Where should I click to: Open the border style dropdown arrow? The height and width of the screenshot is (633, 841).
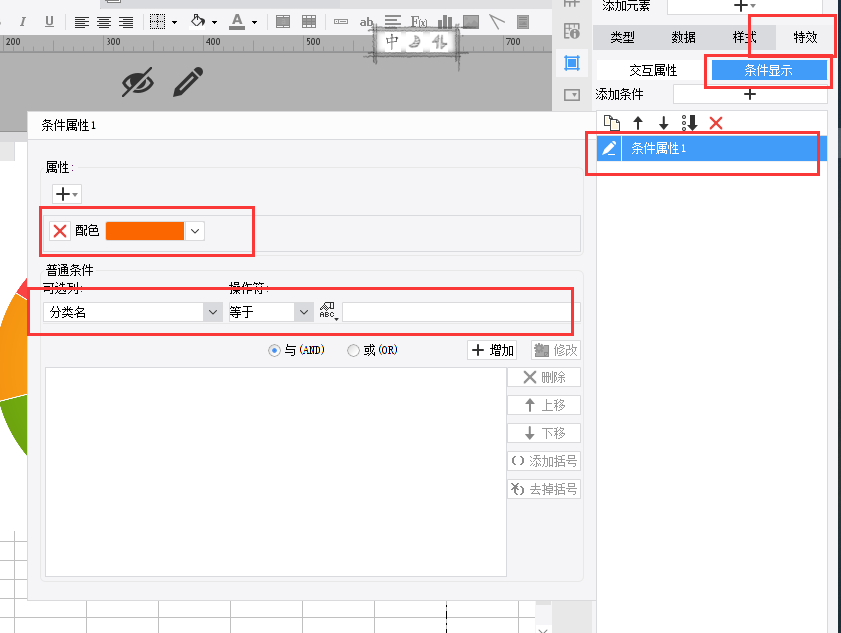point(174,23)
